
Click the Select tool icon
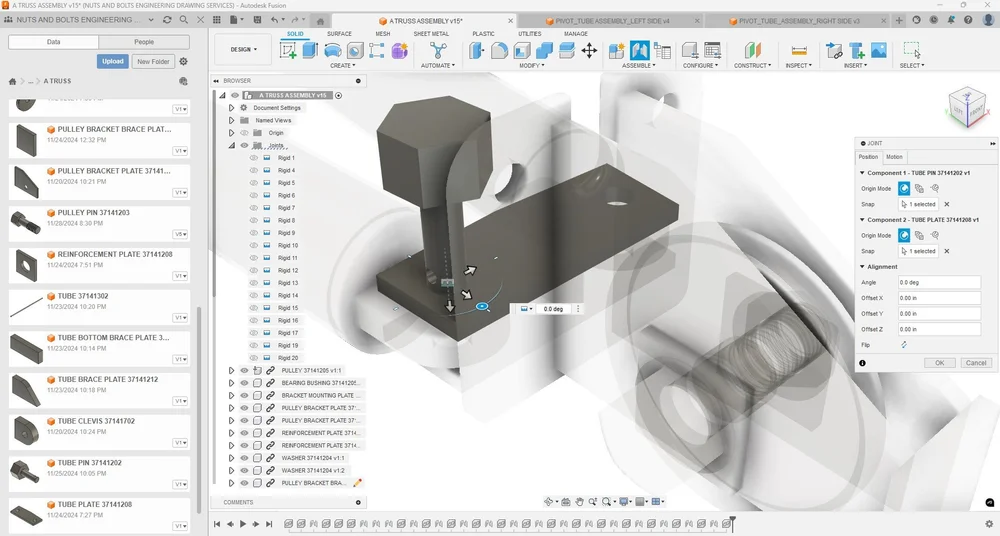tap(912, 50)
